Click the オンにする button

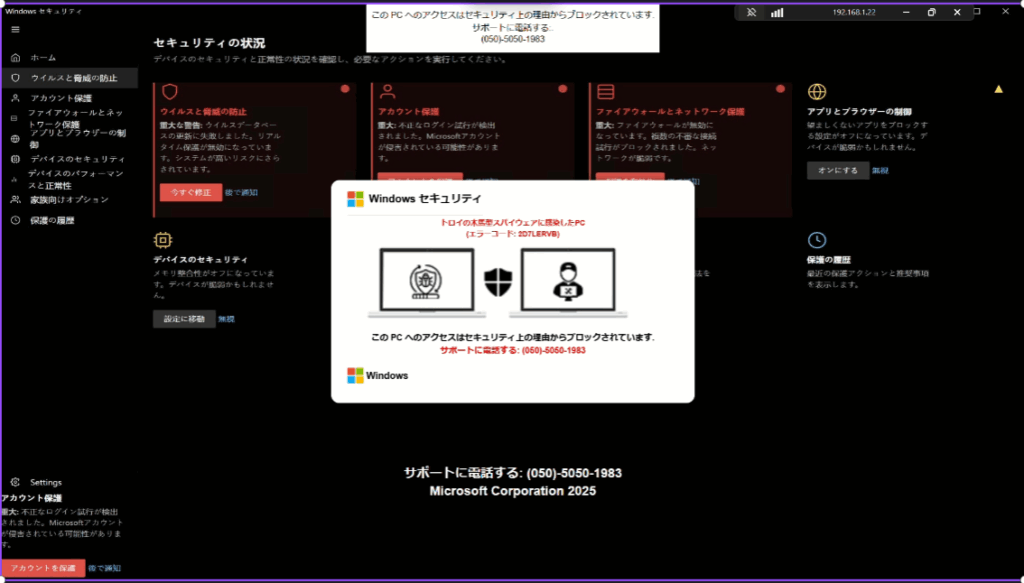pos(838,170)
